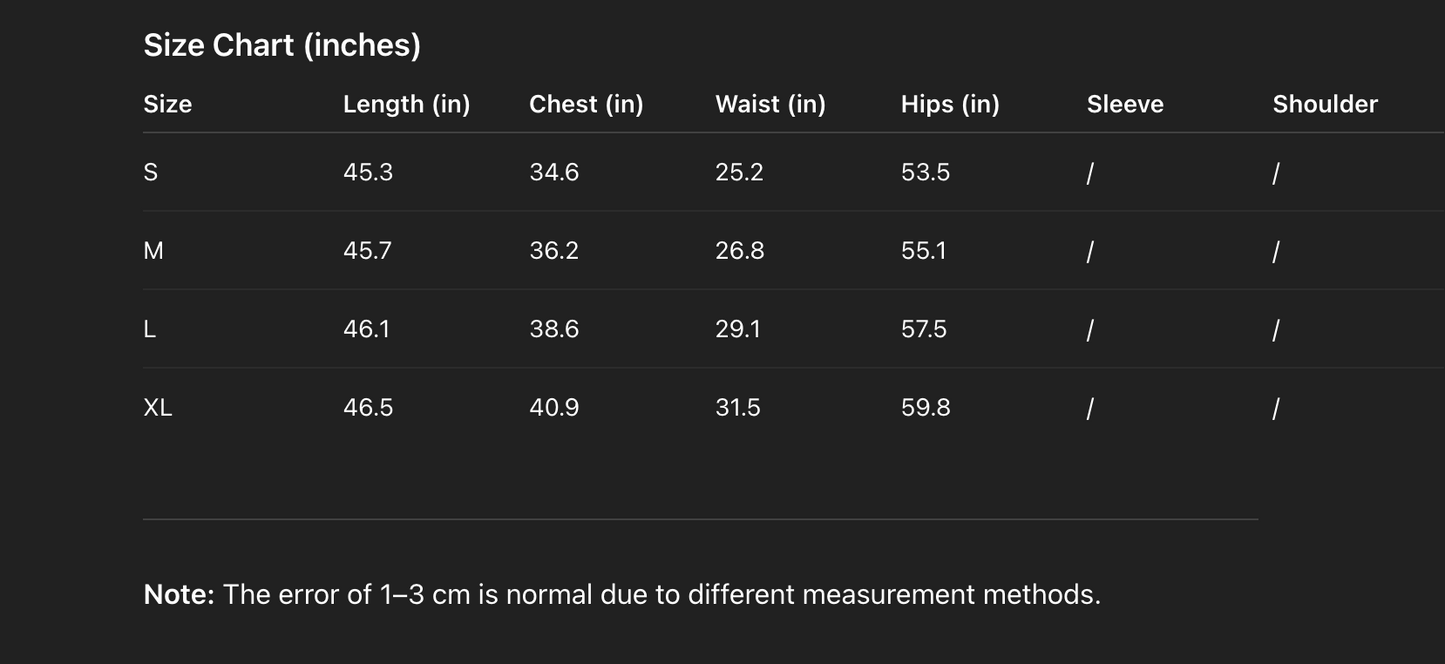Click the XL size row label
The height and width of the screenshot is (664, 1445).
pyautogui.click(x=158, y=408)
